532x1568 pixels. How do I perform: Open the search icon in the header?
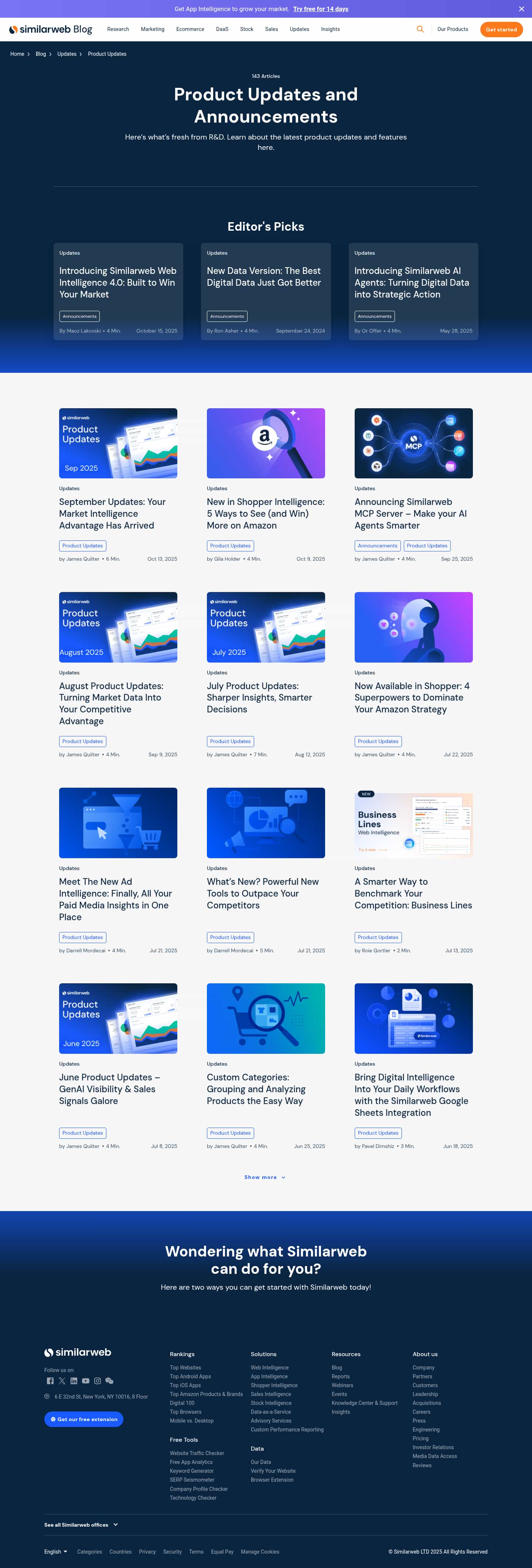[x=420, y=29]
